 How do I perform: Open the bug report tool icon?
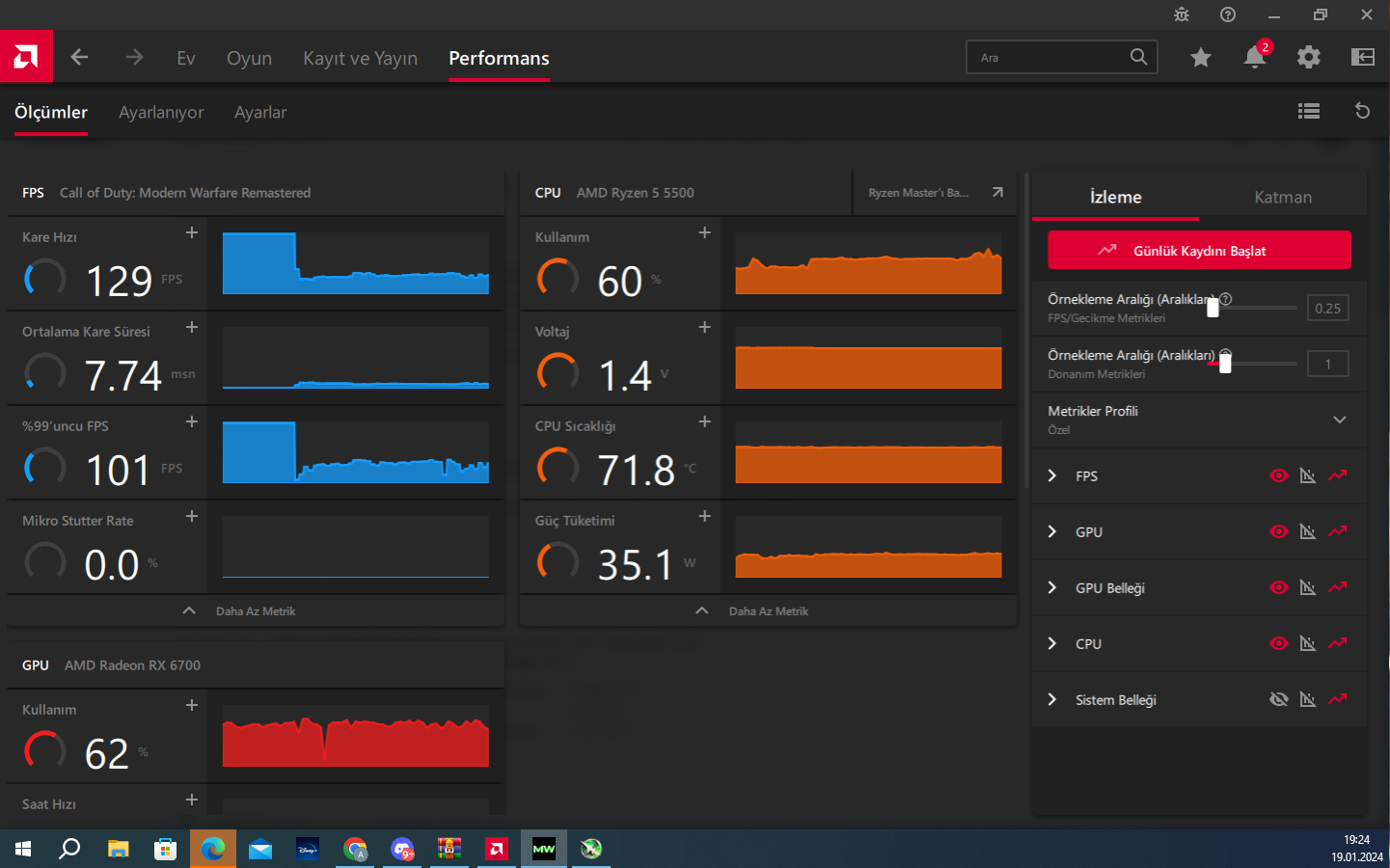click(x=1182, y=14)
